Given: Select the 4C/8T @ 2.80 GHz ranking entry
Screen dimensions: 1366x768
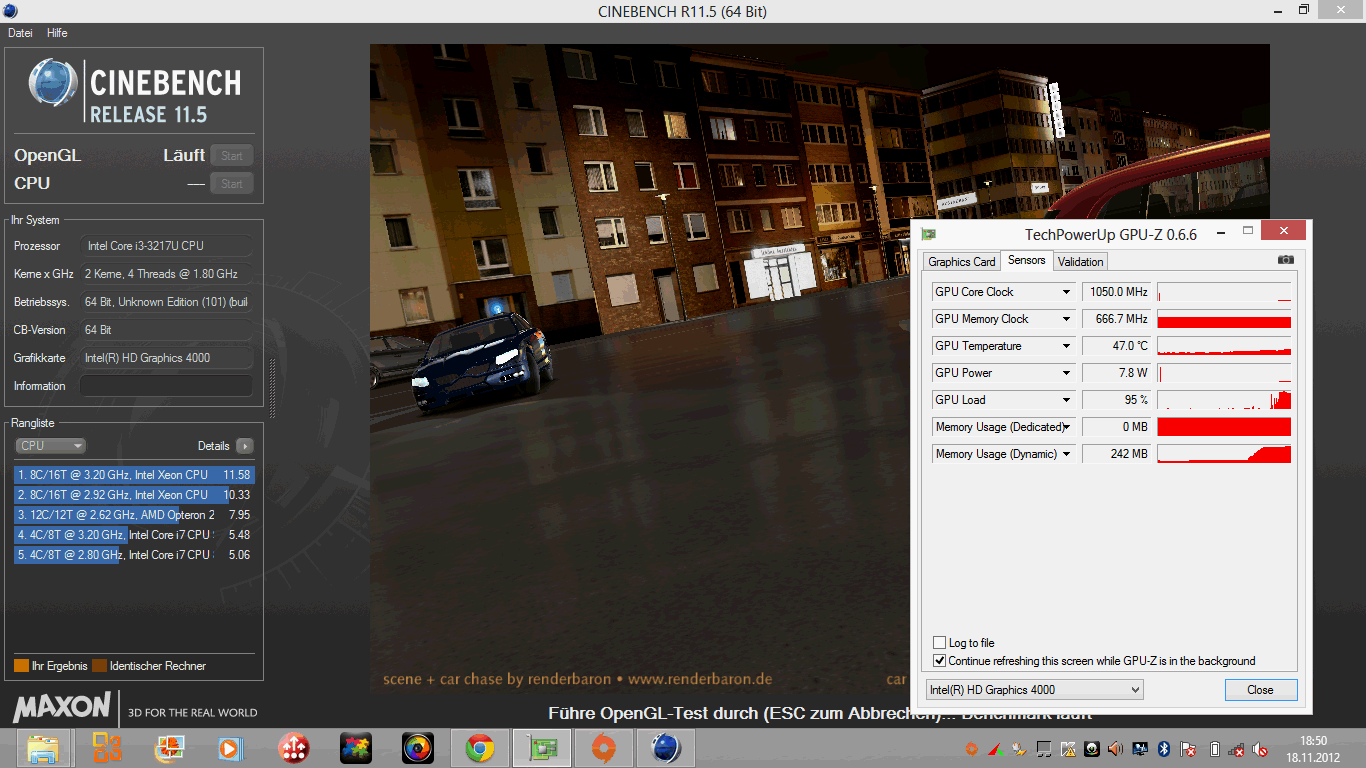Looking at the screenshot, I should 134,555.
